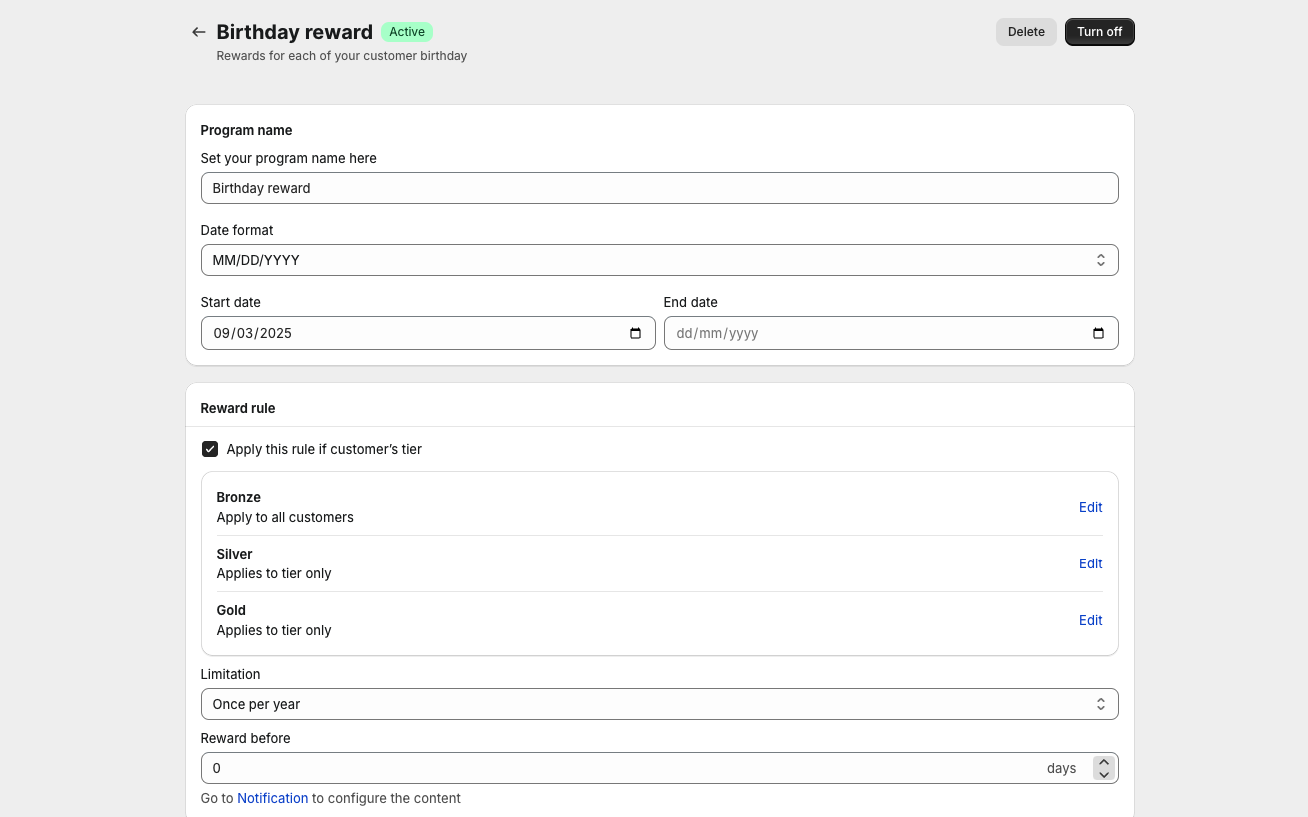Open the Start date calendar picker icon
This screenshot has width=1308, height=817.
635,333
